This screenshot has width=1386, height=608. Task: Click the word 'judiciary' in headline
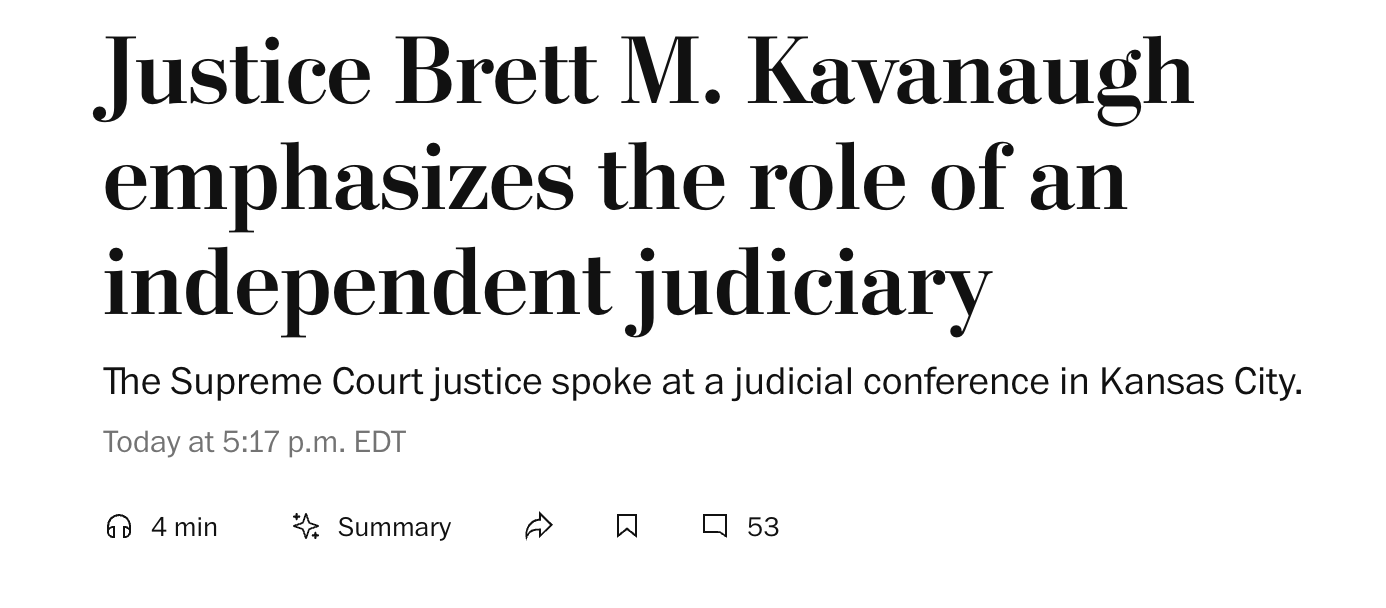click(808, 287)
